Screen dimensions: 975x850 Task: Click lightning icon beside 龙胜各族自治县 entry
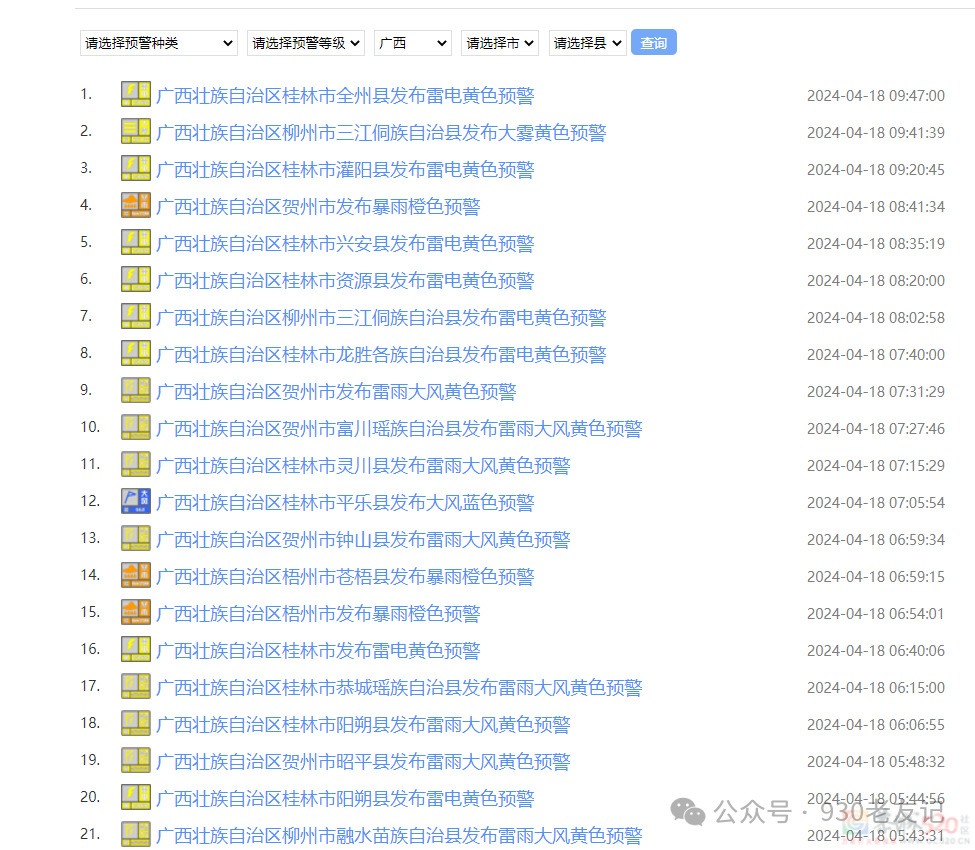[135, 354]
